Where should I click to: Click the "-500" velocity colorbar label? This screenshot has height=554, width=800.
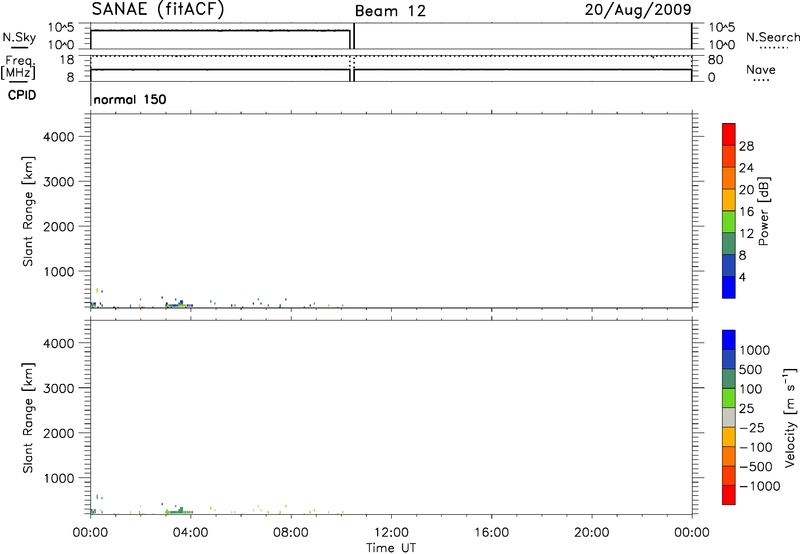click(756, 466)
